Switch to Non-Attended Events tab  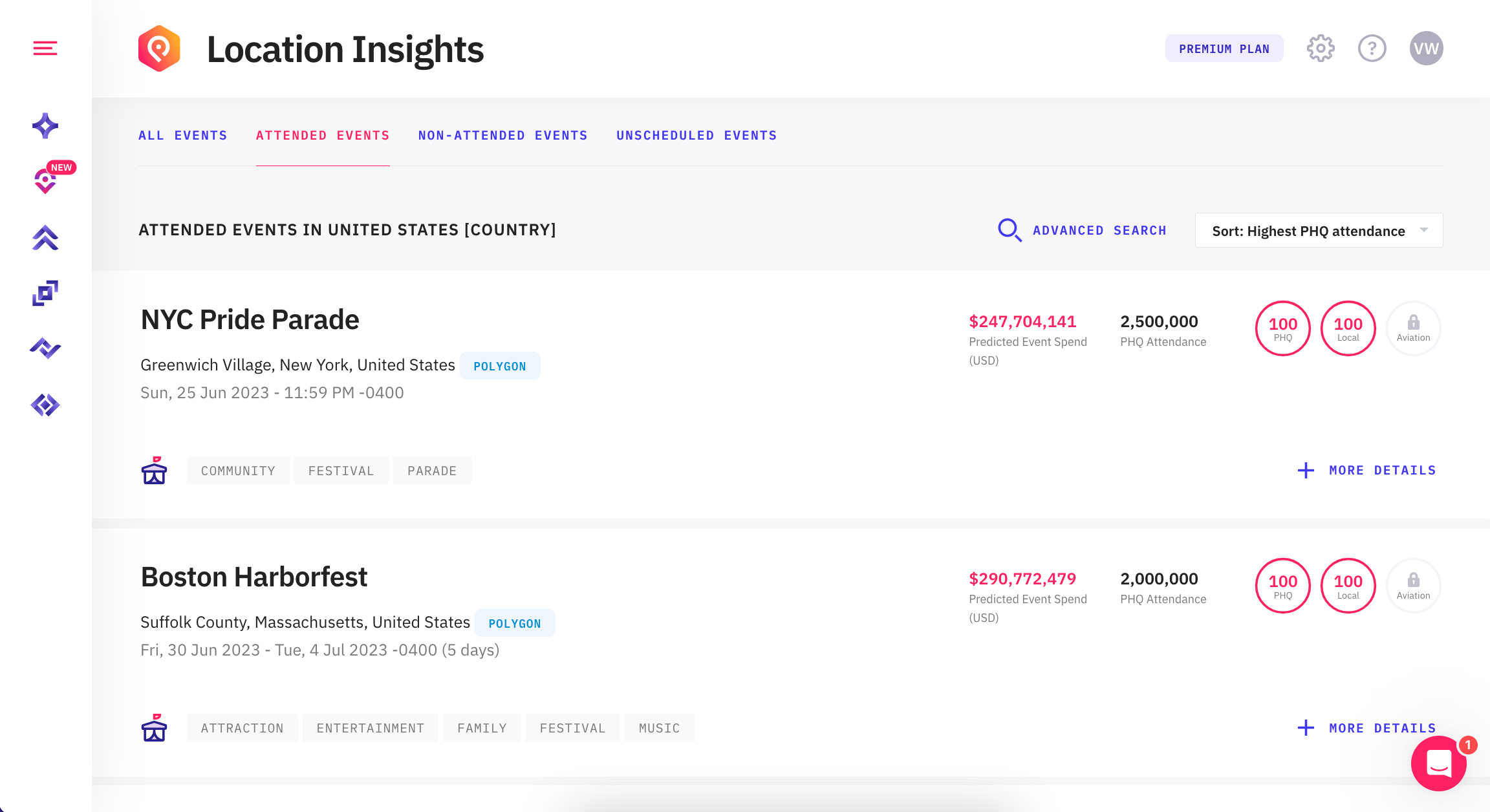(502, 136)
